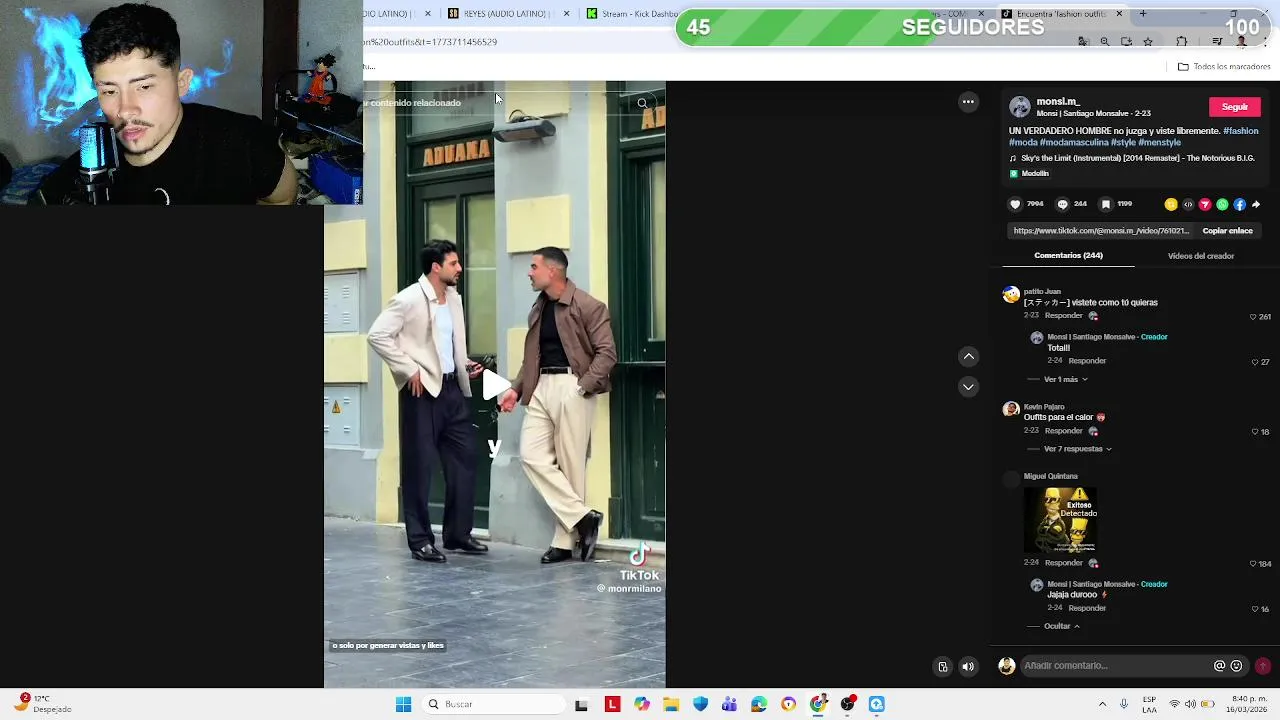Like Miguel Quintana's comment (184)

pos(1259,564)
